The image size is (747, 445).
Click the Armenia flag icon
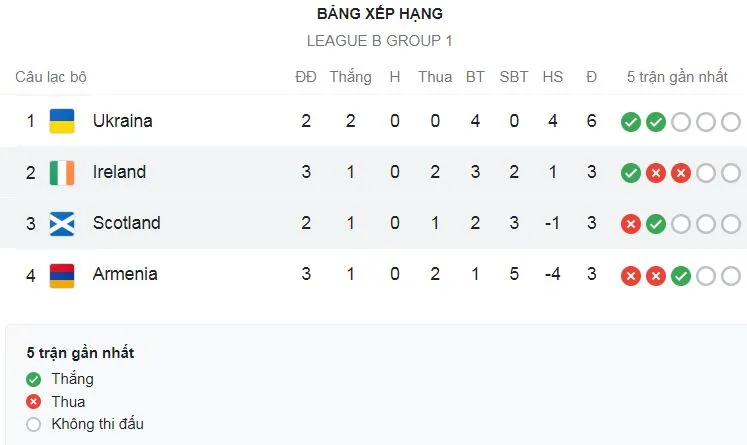click(x=62, y=274)
